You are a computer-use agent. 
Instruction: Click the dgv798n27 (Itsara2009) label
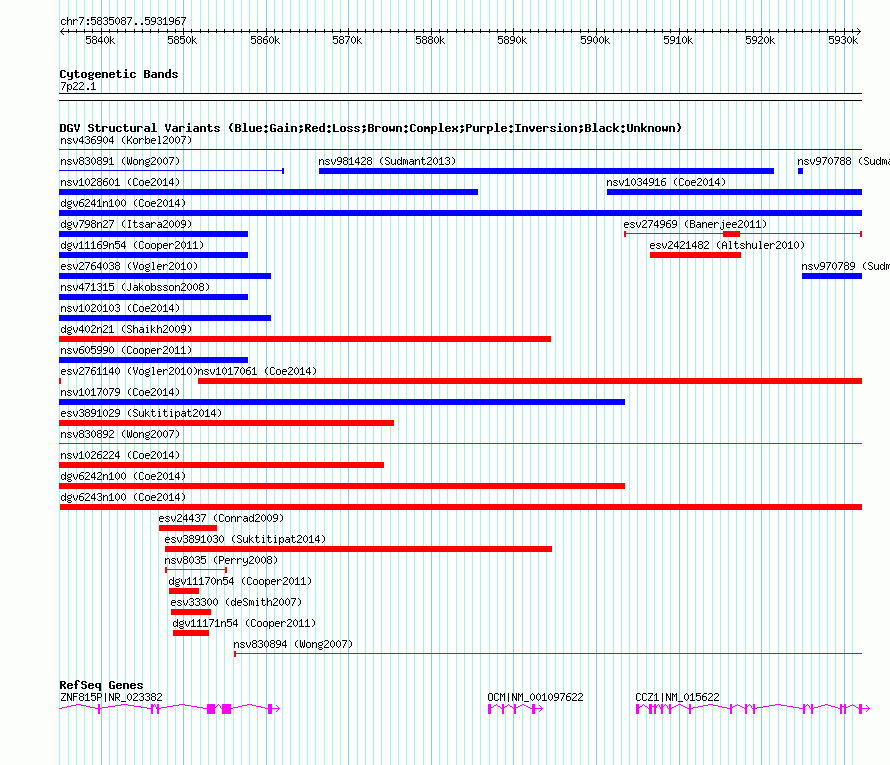point(126,224)
